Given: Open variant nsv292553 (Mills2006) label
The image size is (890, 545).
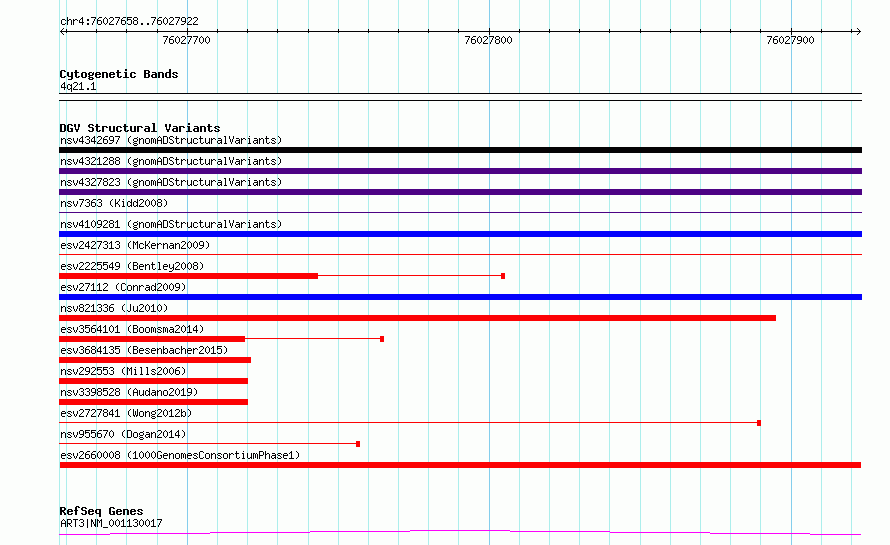Looking at the screenshot, I should [x=123, y=371].
